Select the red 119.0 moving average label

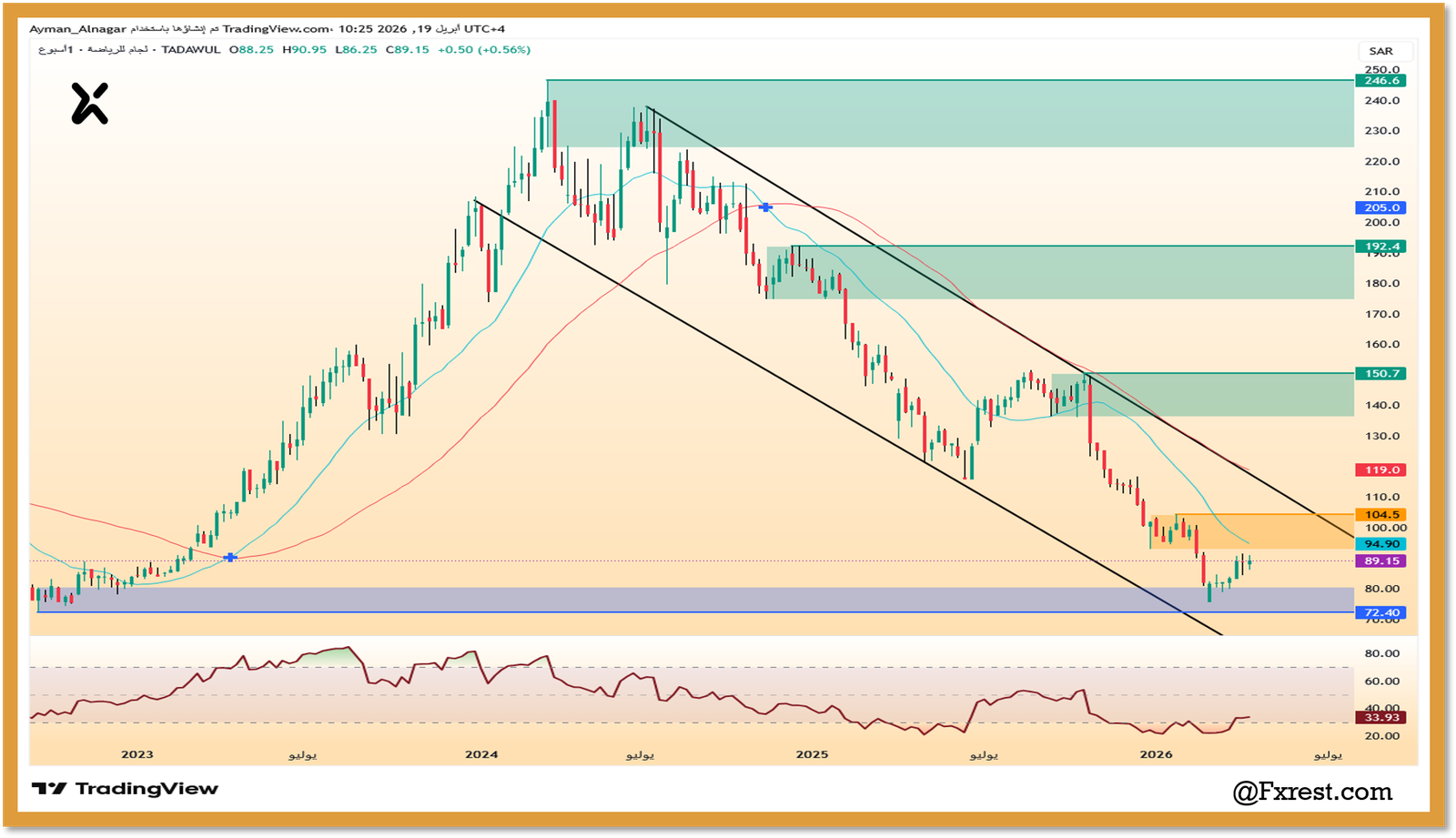[x=1380, y=469]
